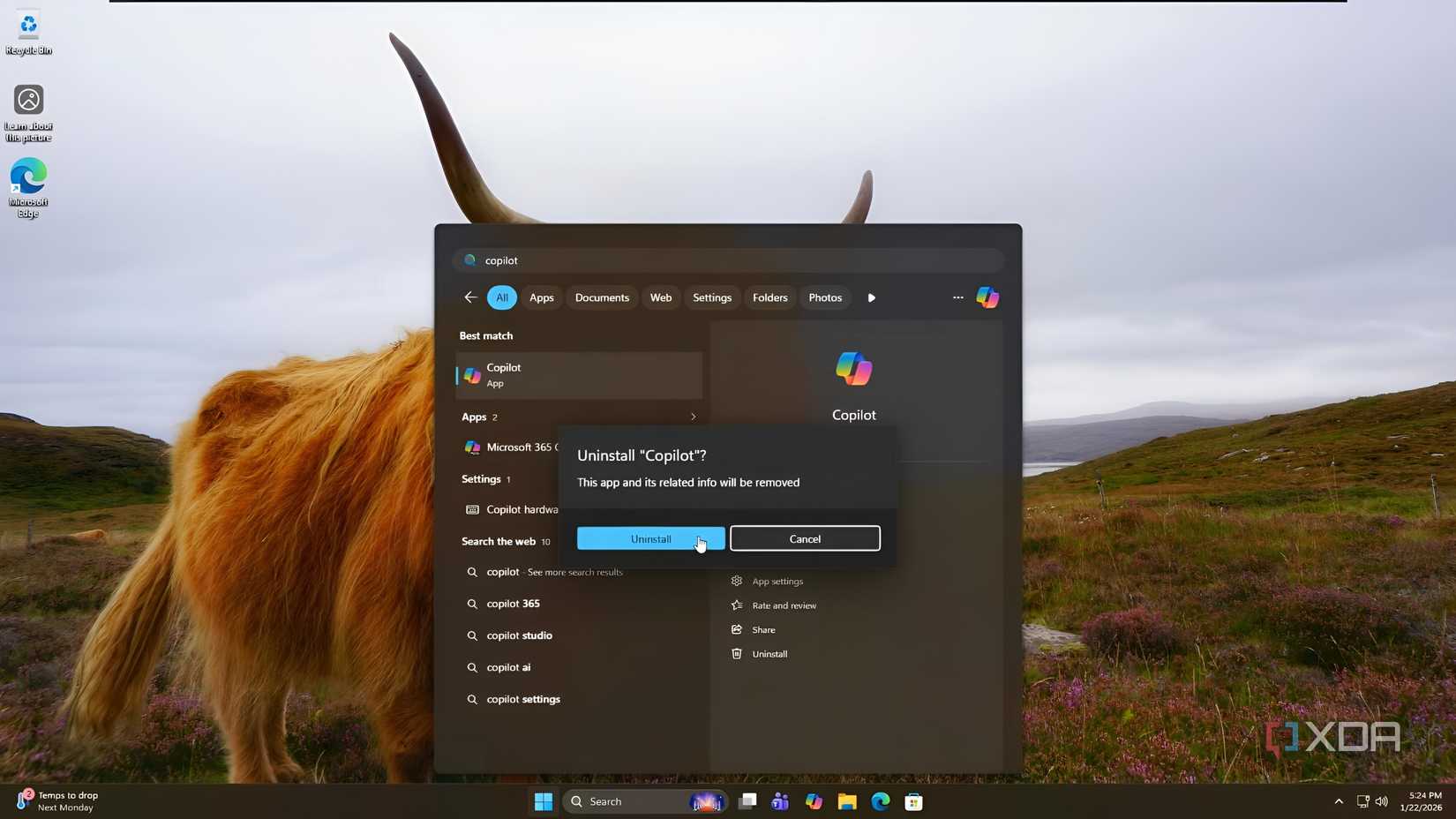Expand the Apps results section
1456x819 pixels.
coord(693,417)
